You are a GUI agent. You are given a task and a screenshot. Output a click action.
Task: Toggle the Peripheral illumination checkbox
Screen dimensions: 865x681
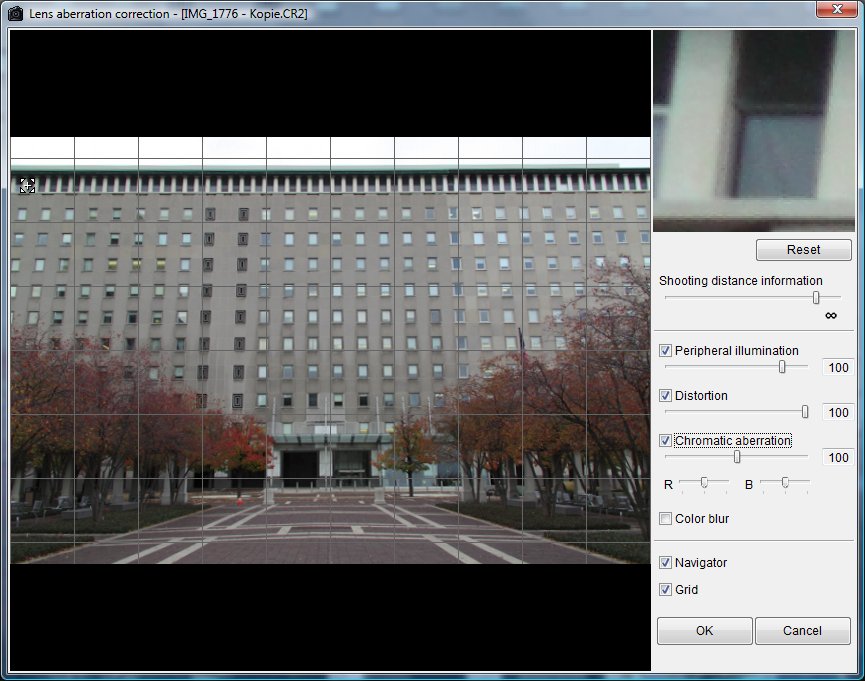tap(666, 351)
